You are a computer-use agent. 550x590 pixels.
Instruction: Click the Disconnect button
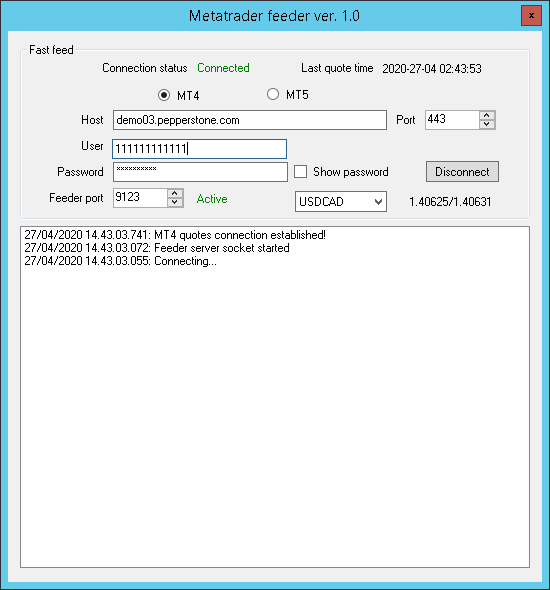(462, 172)
